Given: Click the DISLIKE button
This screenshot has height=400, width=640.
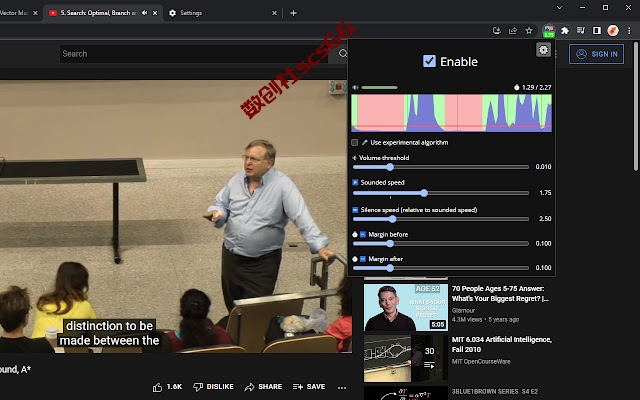Looking at the screenshot, I should [x=213, y=387].
